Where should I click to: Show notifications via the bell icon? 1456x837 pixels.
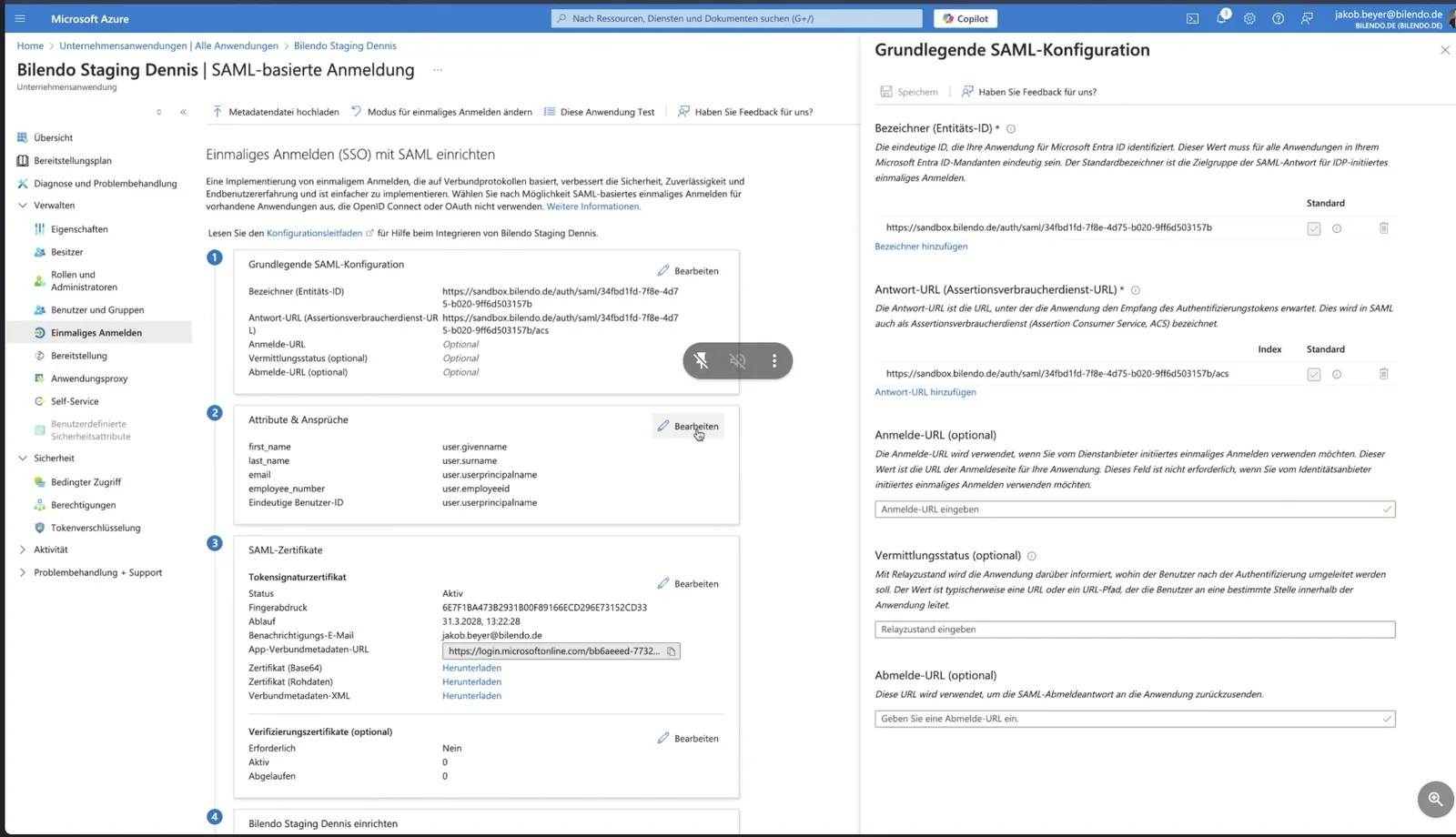1221,18
